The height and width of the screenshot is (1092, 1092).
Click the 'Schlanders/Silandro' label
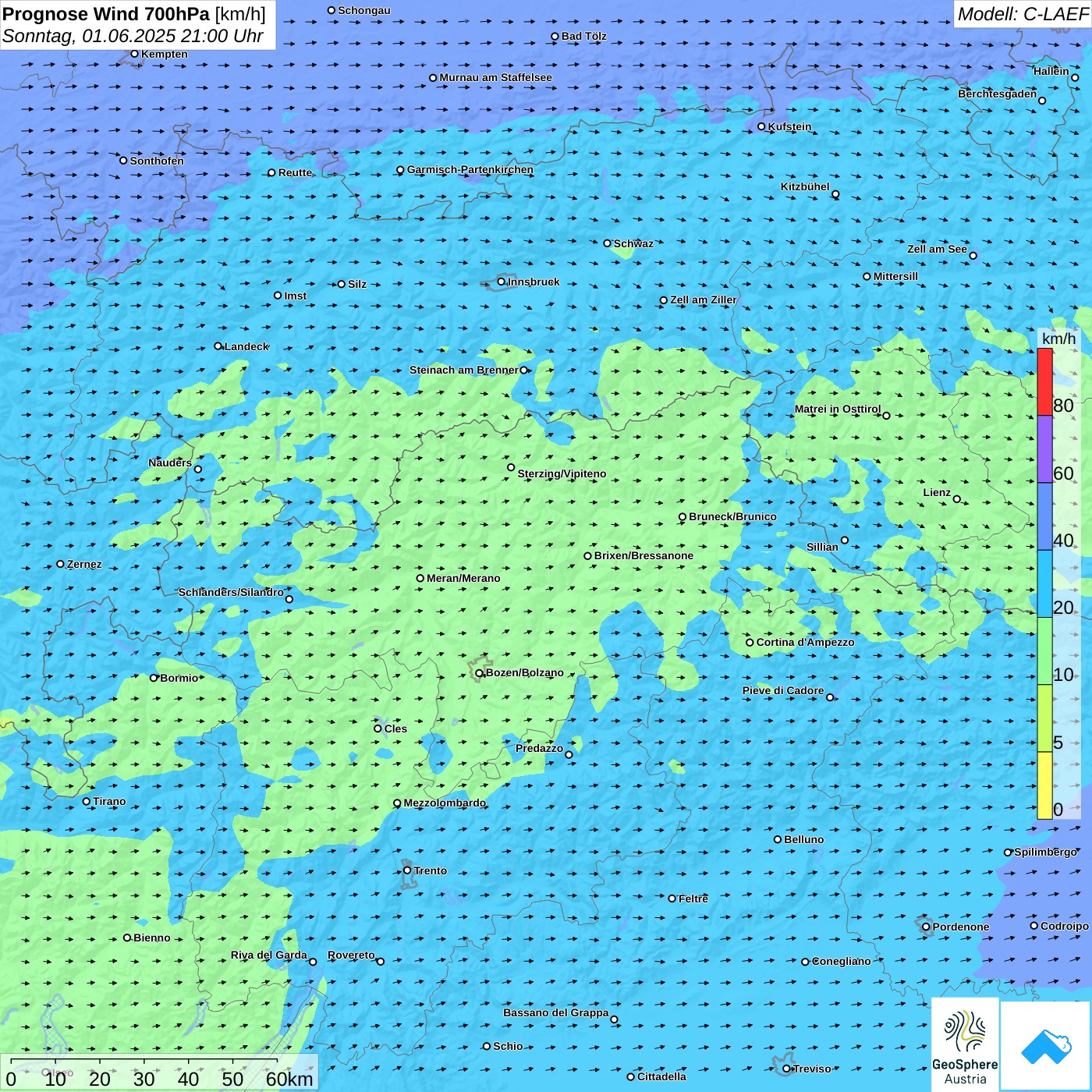[231, 592]
